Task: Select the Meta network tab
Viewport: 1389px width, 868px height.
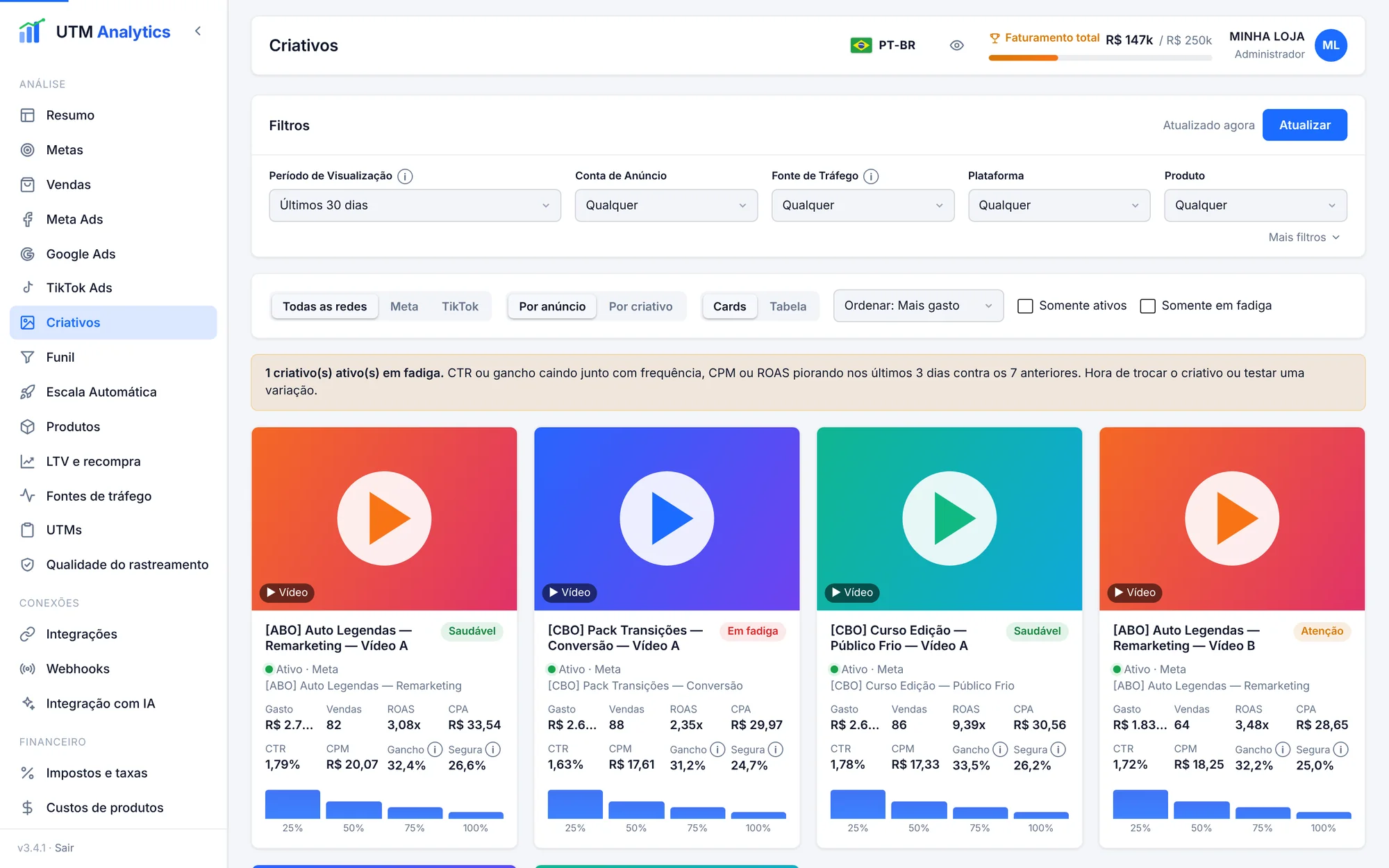Action: pos(404,306)
